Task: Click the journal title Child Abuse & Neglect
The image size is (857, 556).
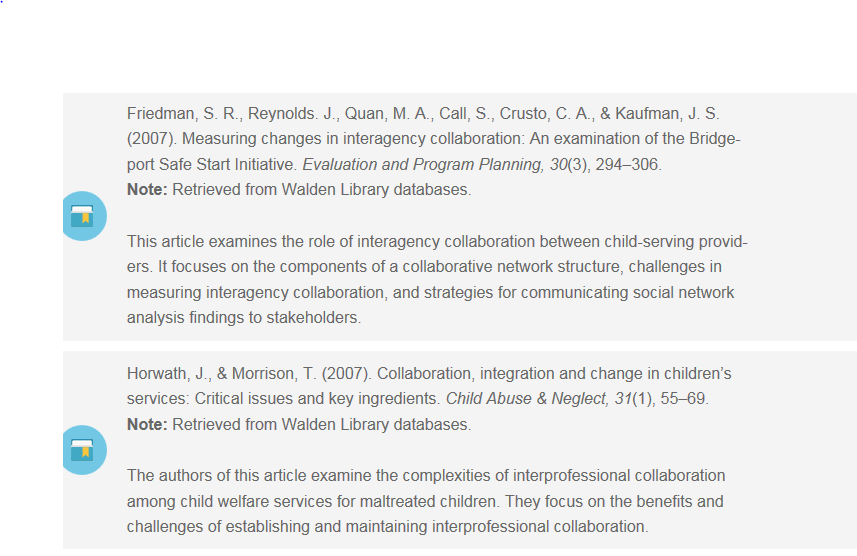Action: pyautogui.click(x=527, y=399)
